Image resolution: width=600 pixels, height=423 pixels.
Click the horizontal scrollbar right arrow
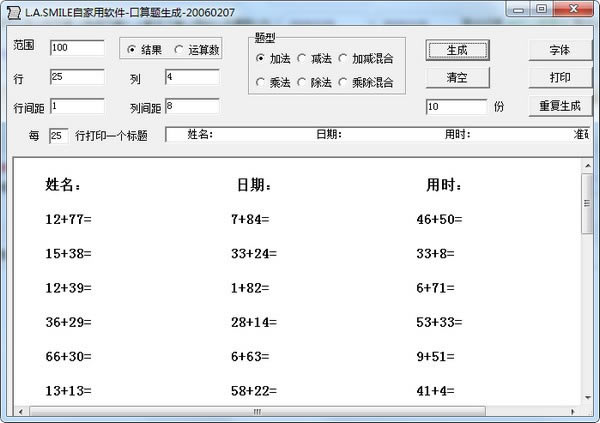(x=573, y=412)
